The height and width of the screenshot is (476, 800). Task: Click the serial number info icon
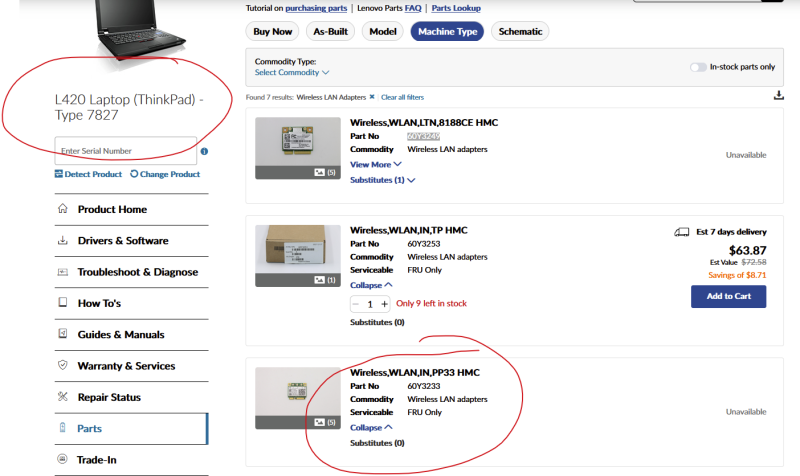click(x=204, y=151)
